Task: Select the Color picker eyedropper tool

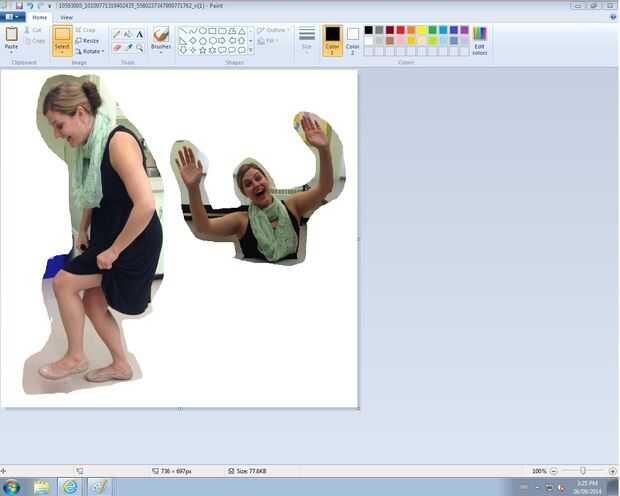Action: pyautogui.click(x=128, y=47)
